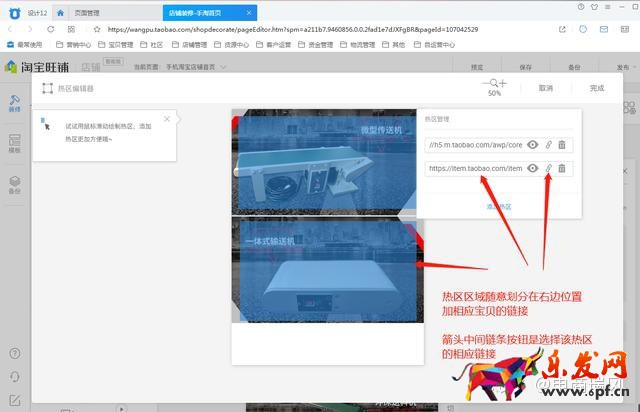The height and width of the screenshot is (412, 640).
Task: Toggle visibility of the item.taobao.com hotspot
Action: coord(533,168)
